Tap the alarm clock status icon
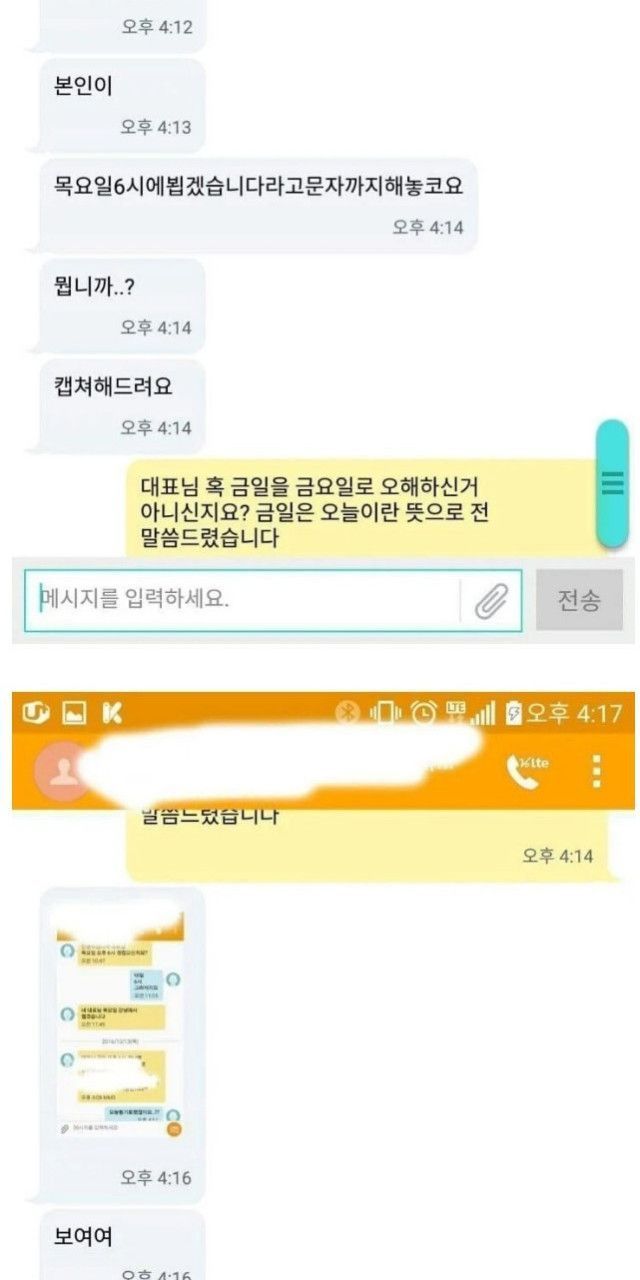Screen dimensions: 640x1280 pos(425,713)
